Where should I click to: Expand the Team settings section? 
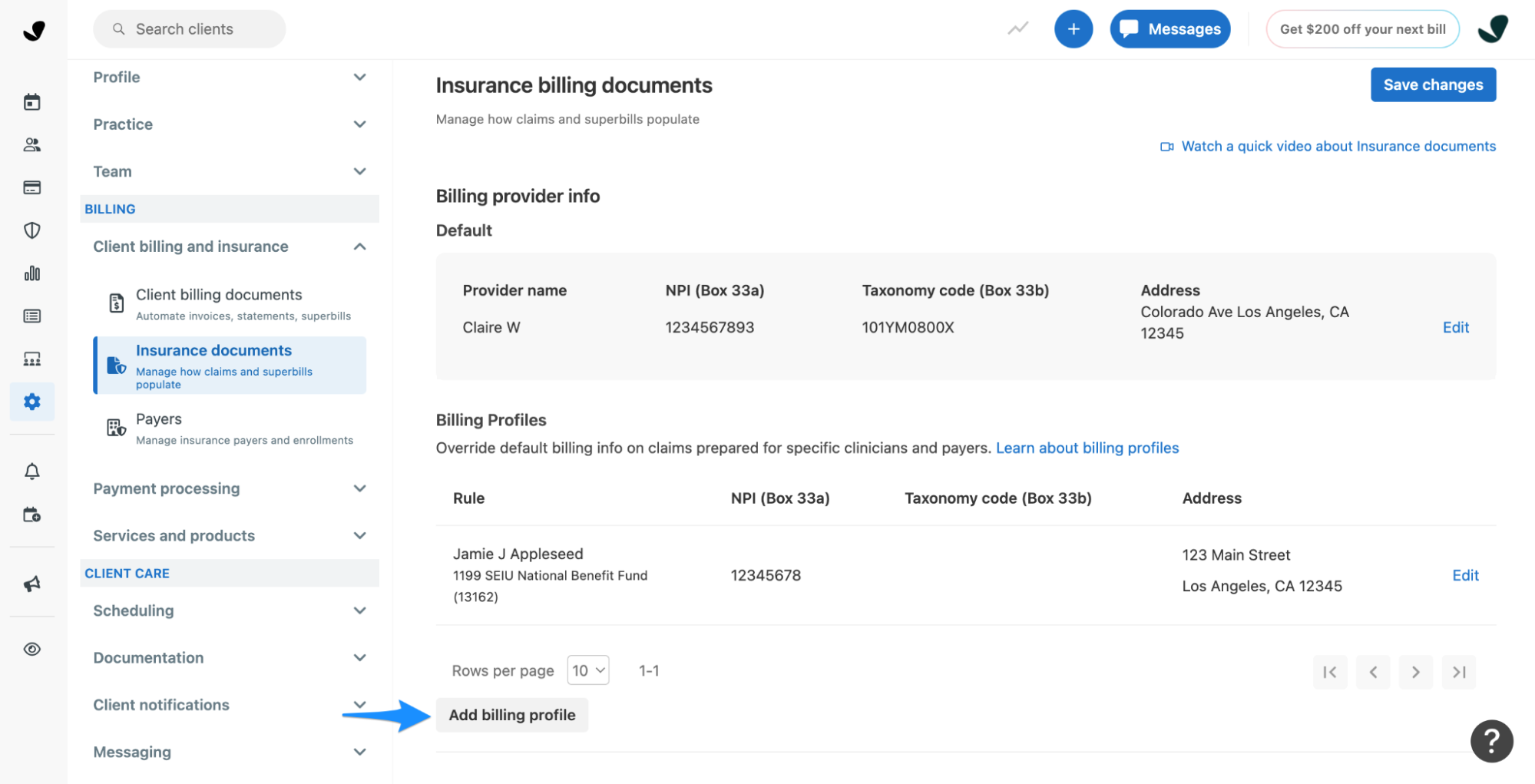click(229, 171)
